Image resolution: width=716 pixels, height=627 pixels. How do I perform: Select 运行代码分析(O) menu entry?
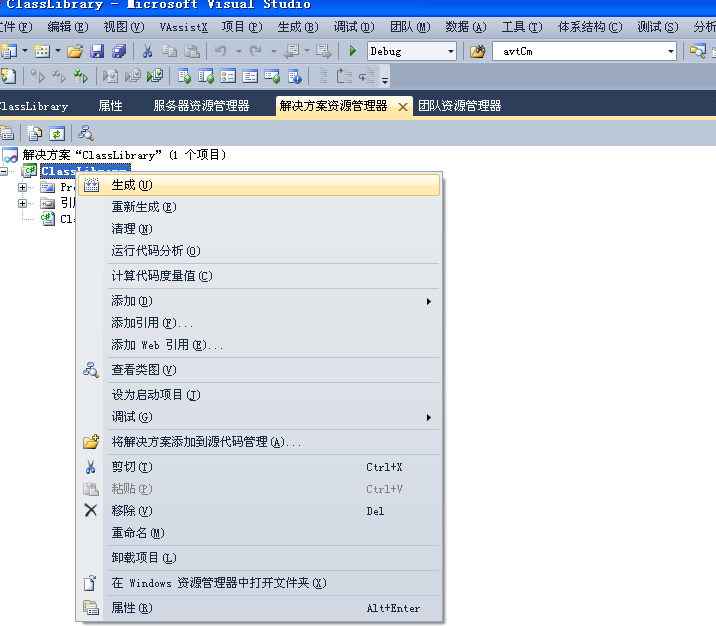(x=259, y=251)
